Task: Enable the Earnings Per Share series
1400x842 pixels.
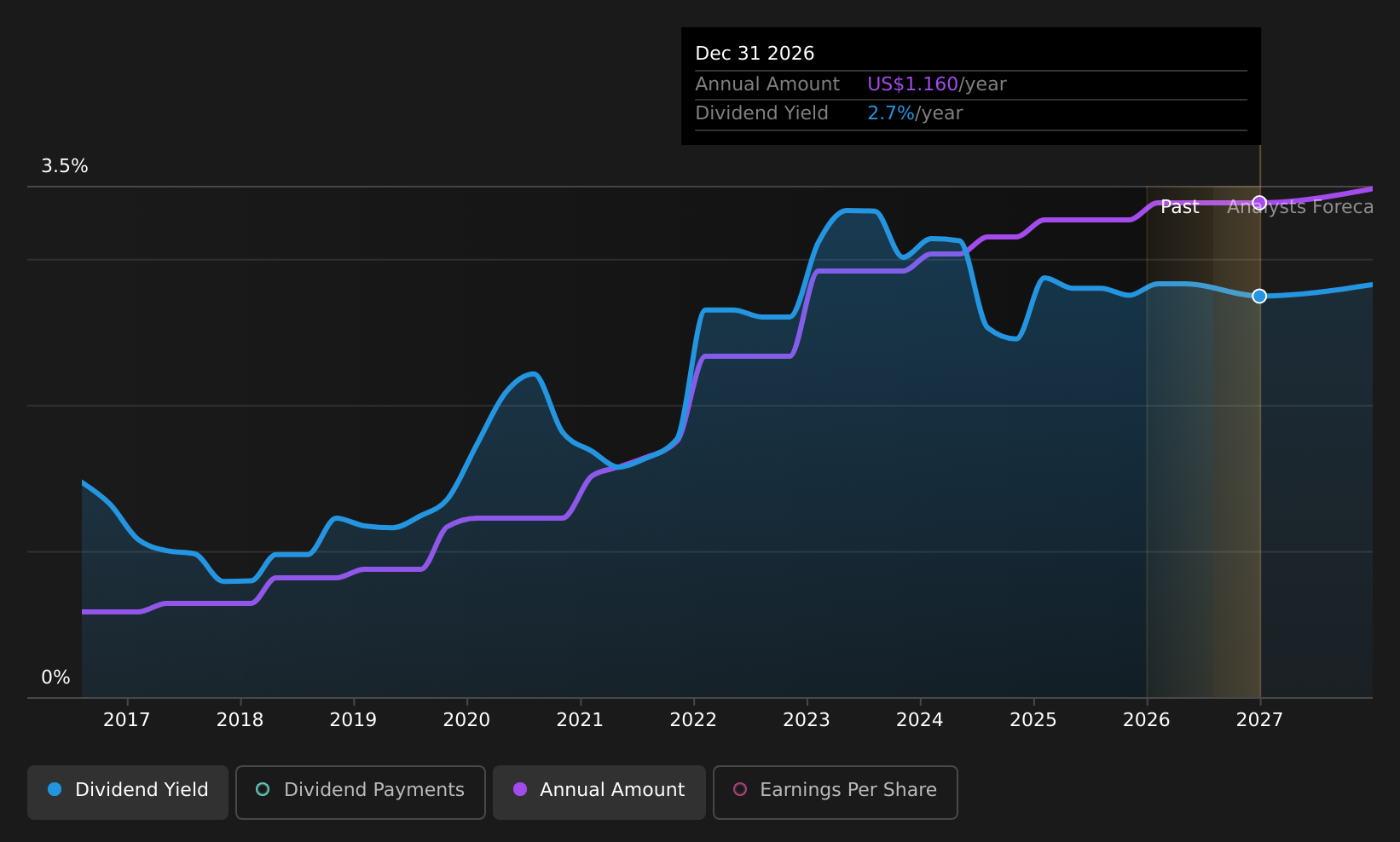Action: [835, 792]
